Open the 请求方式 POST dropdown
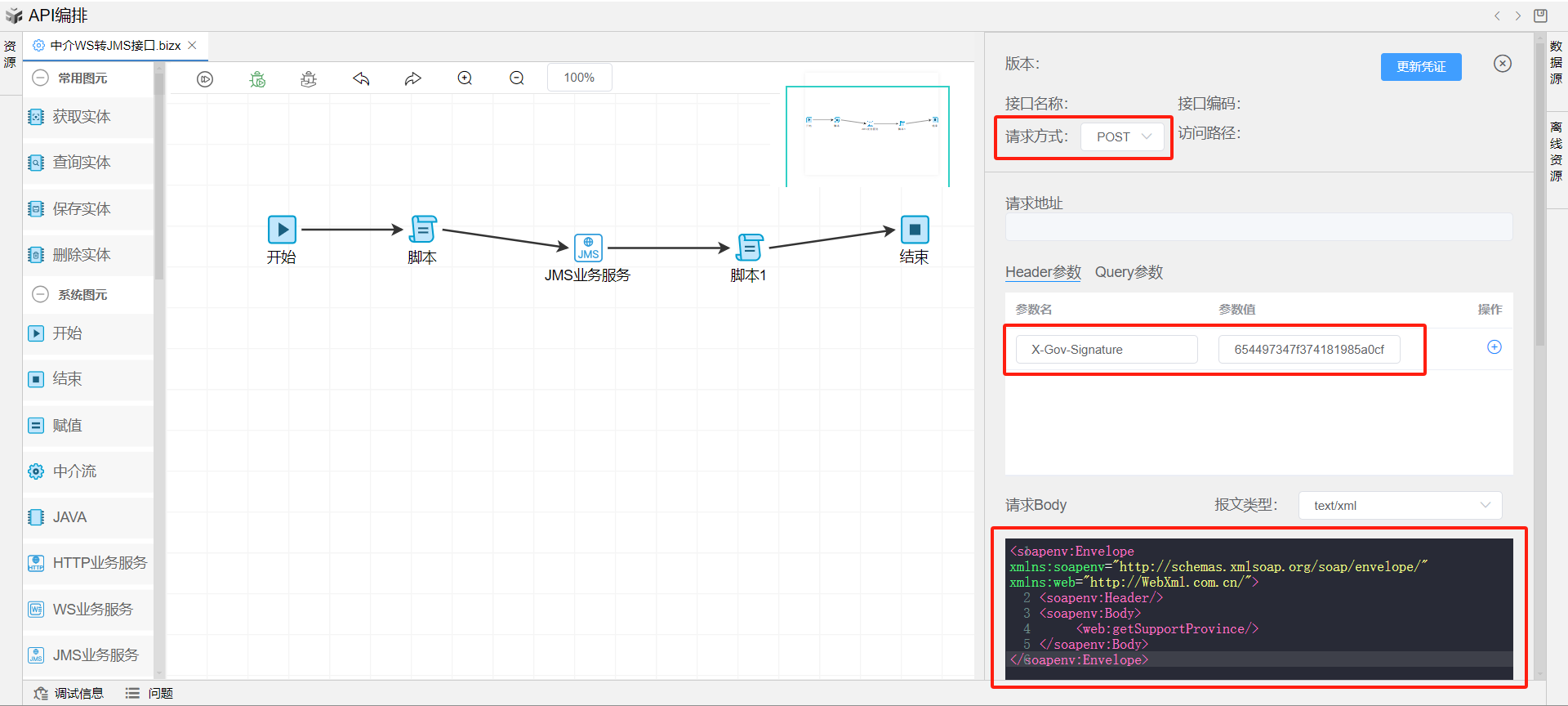The width and height of the screenshot is (1568, 706). 1123,136
